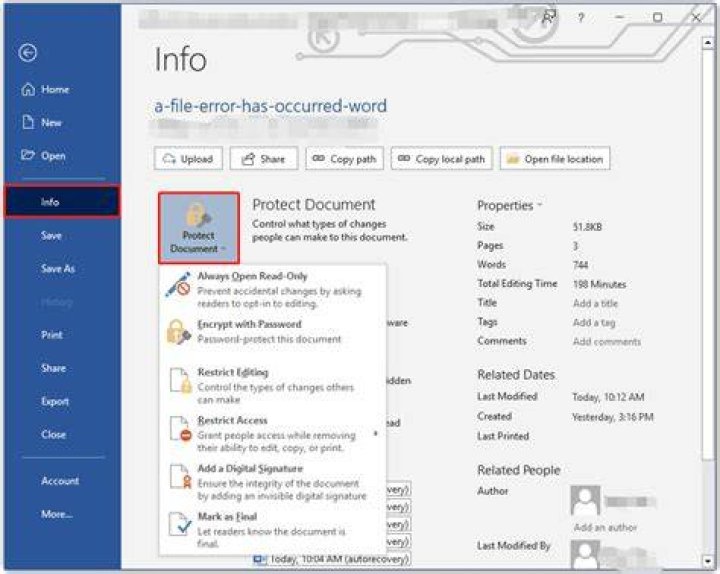Open More... in the sidebar
The height and width of the screenshot is (574, 720).
point(56,514)
